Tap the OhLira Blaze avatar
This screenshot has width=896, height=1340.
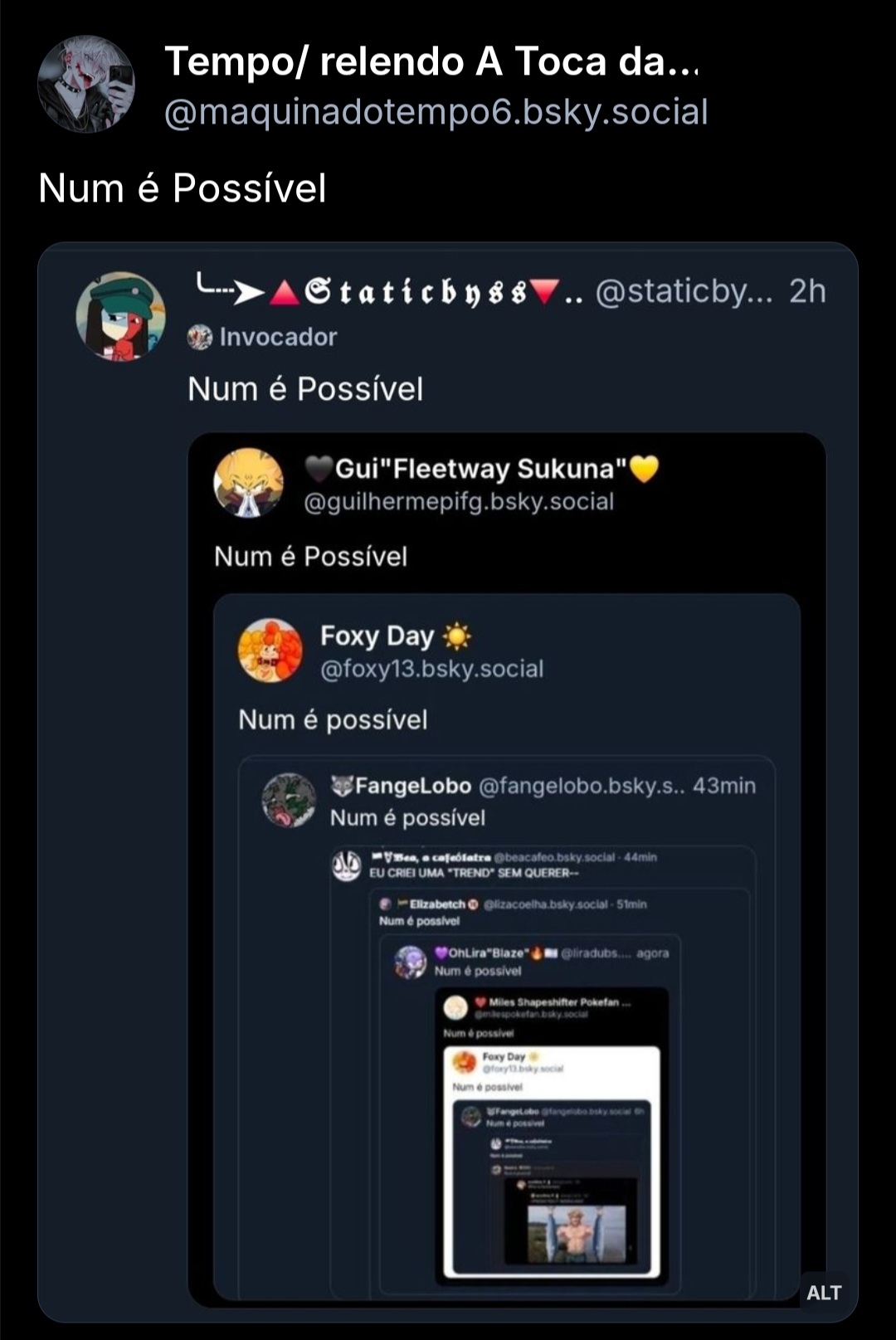pos(410,962)
